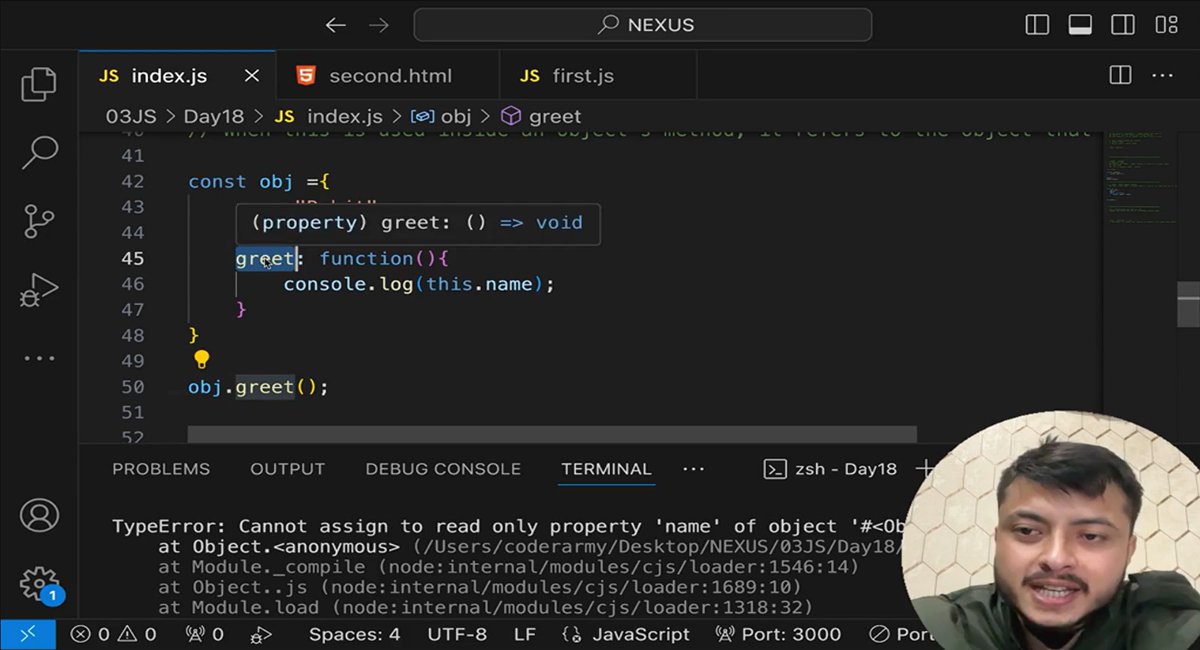
Task: Click the Port: 3000 Live Server item
Action: pos(778,634)
